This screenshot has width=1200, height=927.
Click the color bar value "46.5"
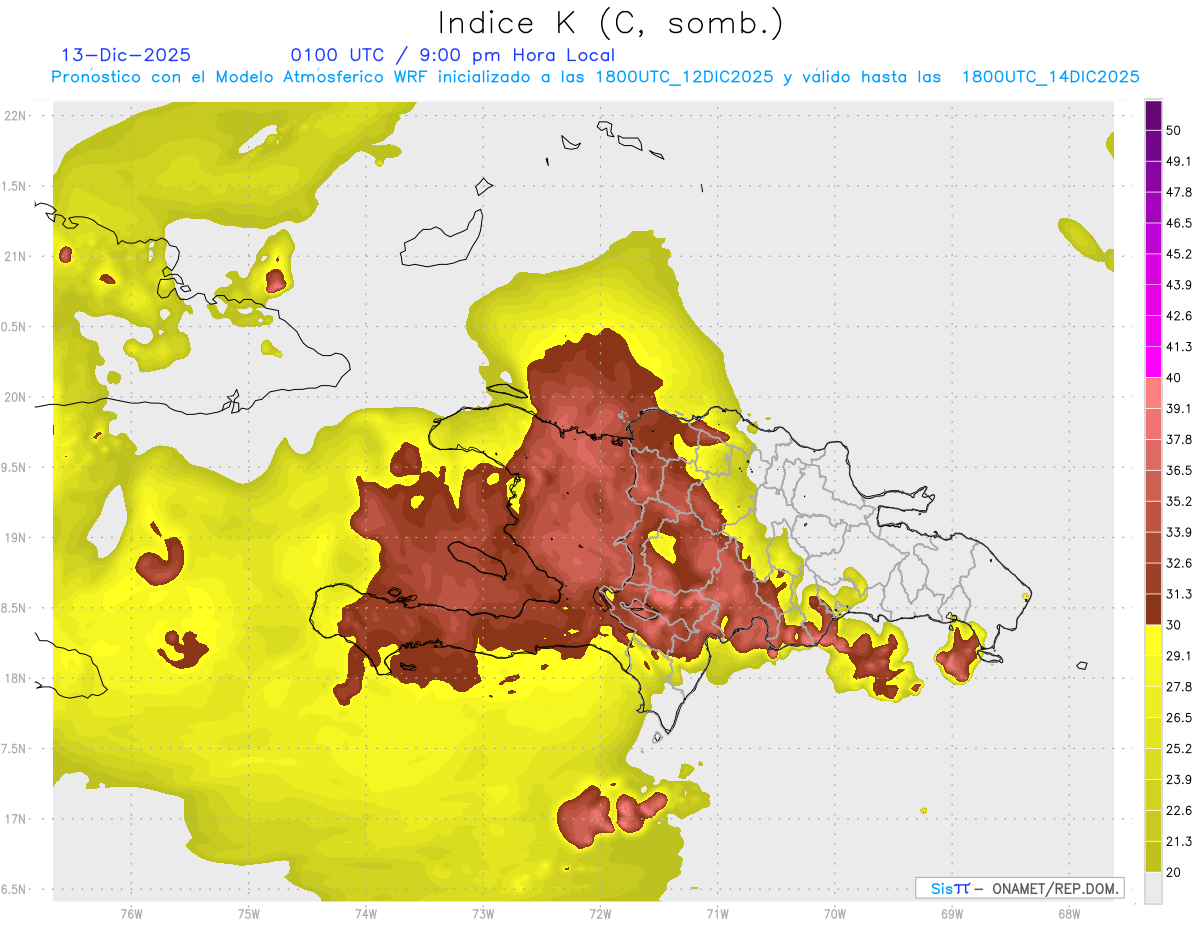tap(1179, 223)
